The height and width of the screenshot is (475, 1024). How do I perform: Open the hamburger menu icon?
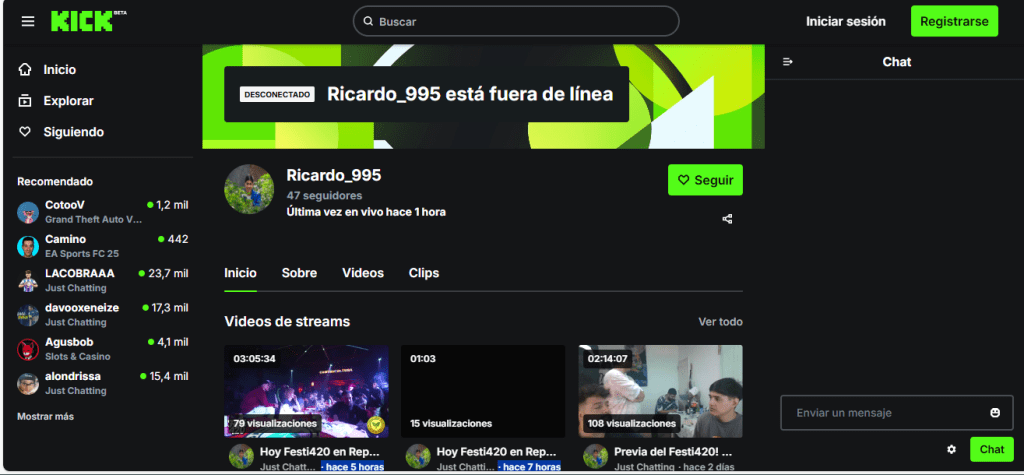coord(27,22)
